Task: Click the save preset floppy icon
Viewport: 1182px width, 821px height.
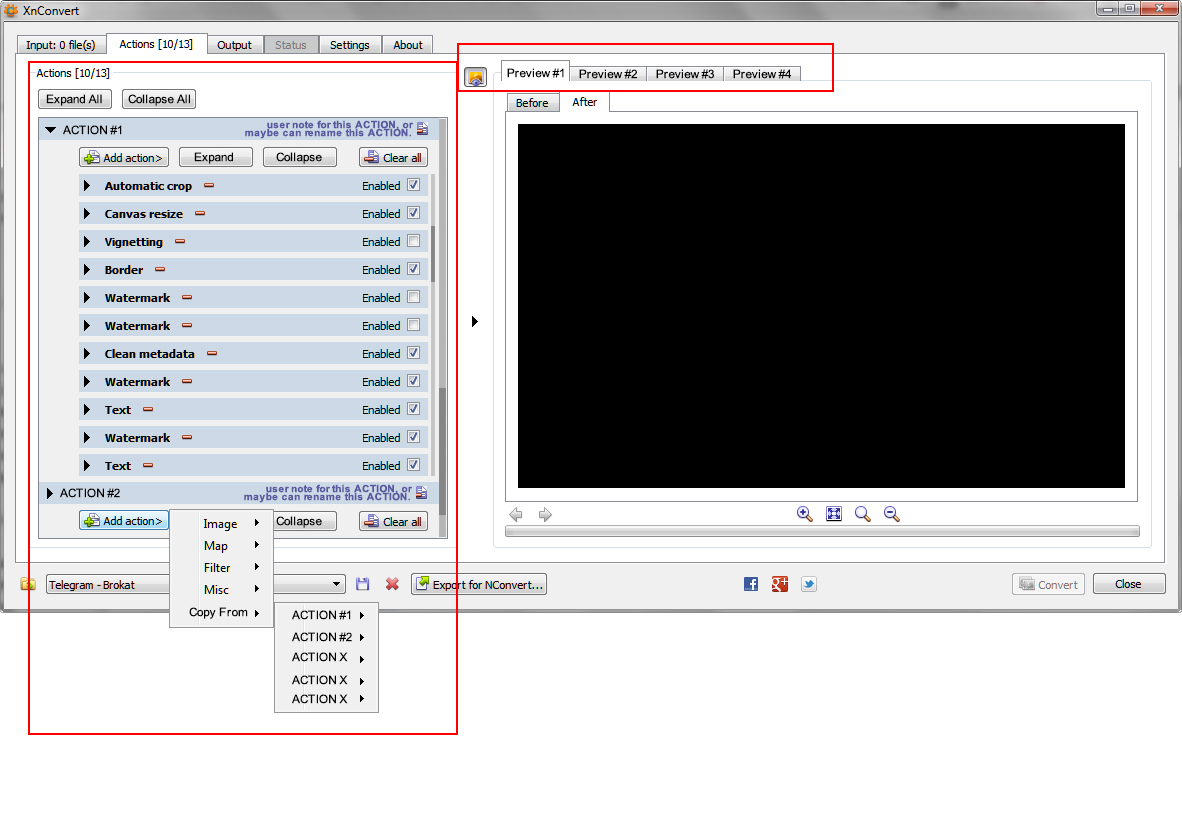Action: (x=363, y=584)
